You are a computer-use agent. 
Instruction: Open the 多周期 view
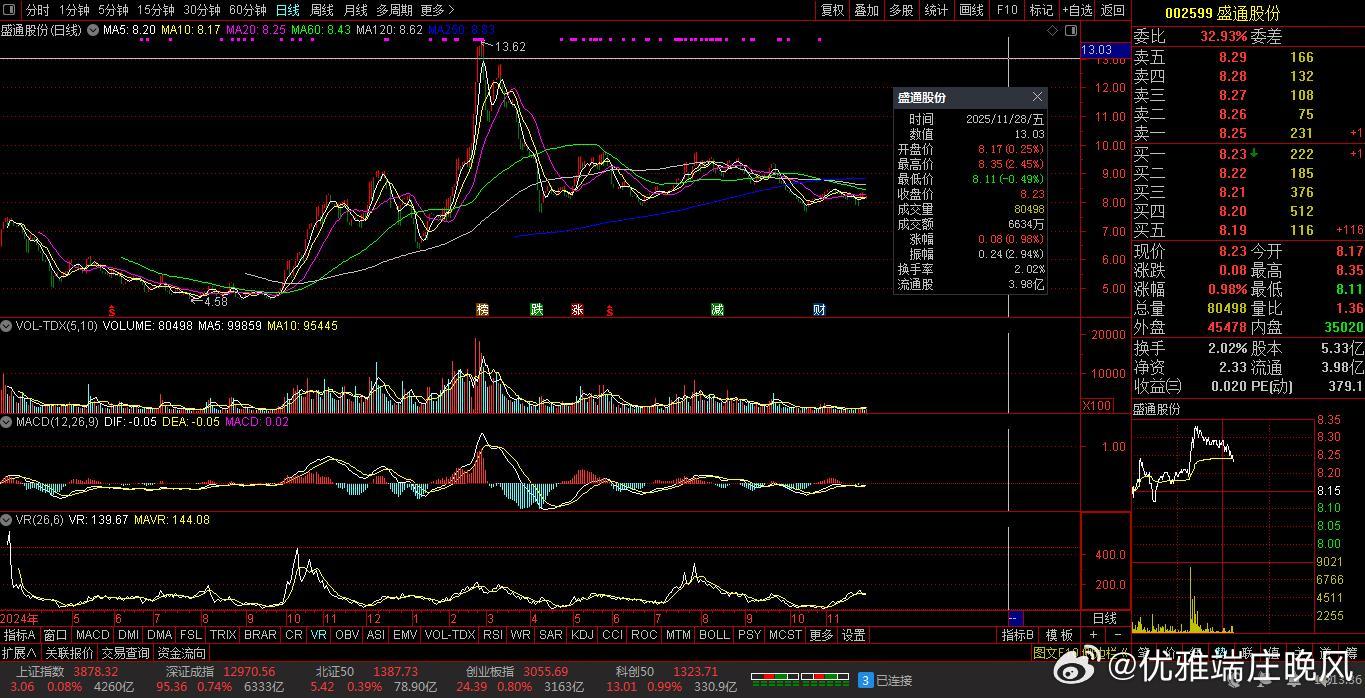pyautogui.click(x=394, y=10)
